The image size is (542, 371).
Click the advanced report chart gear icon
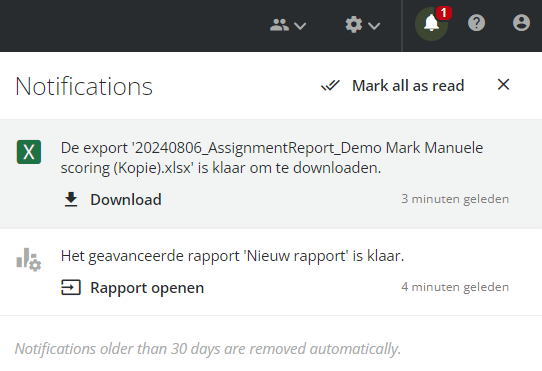tap(29, 260)
